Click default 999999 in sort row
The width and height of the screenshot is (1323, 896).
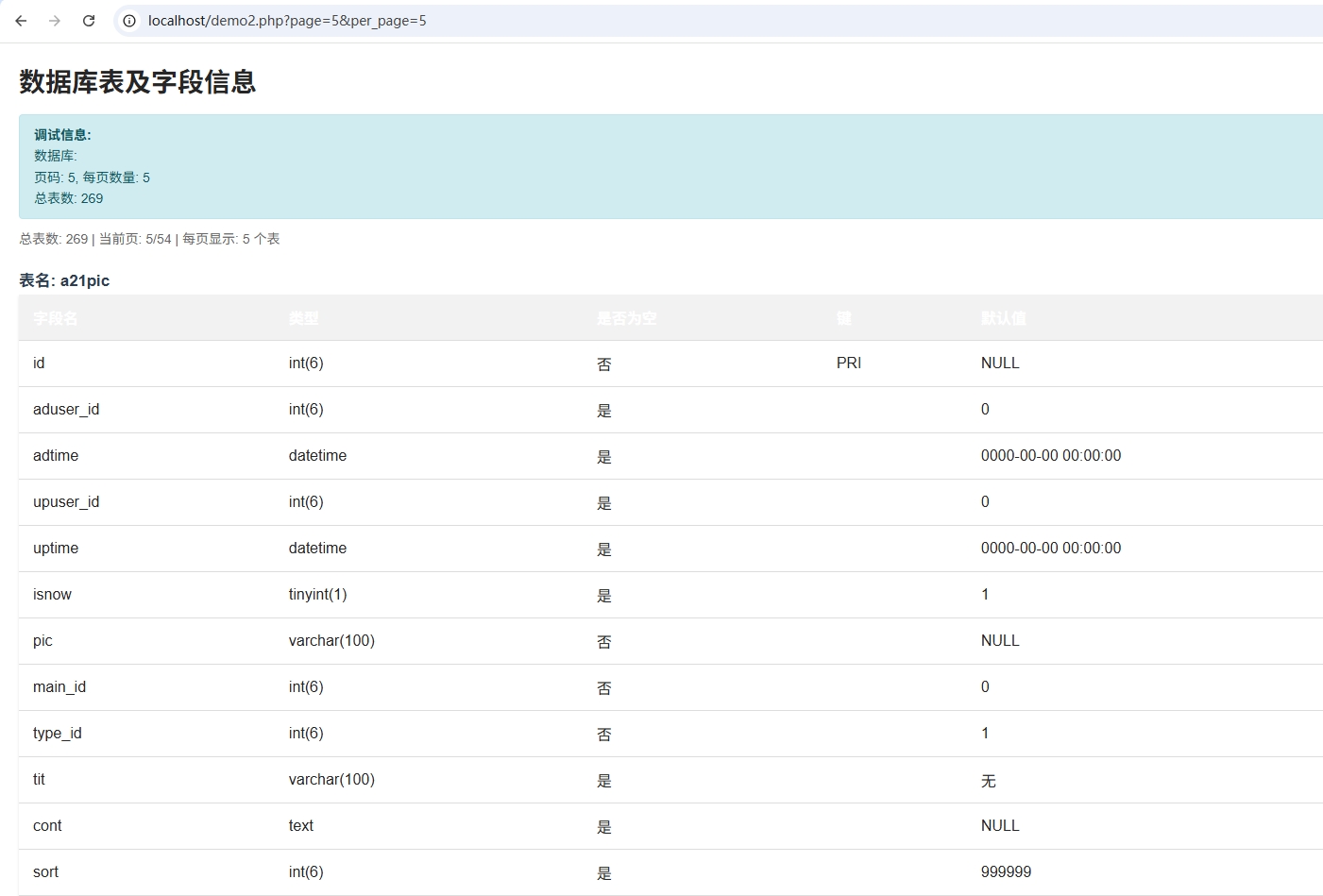tap(1007, 872)
